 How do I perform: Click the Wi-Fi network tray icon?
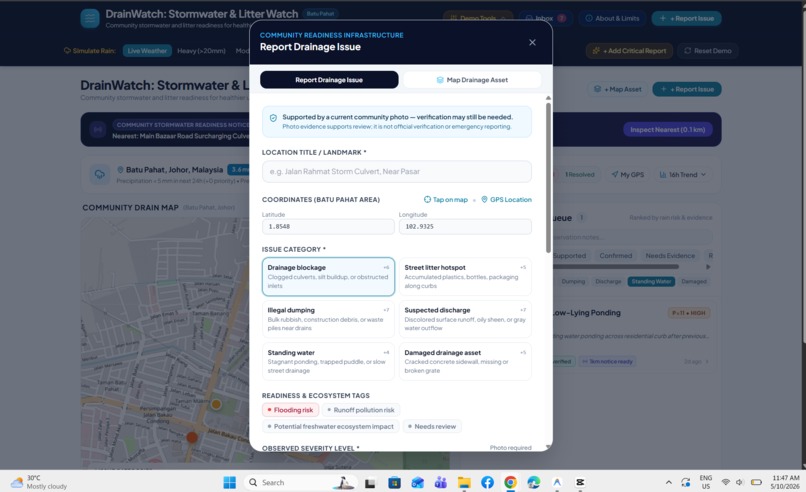[x=725, y=482]
